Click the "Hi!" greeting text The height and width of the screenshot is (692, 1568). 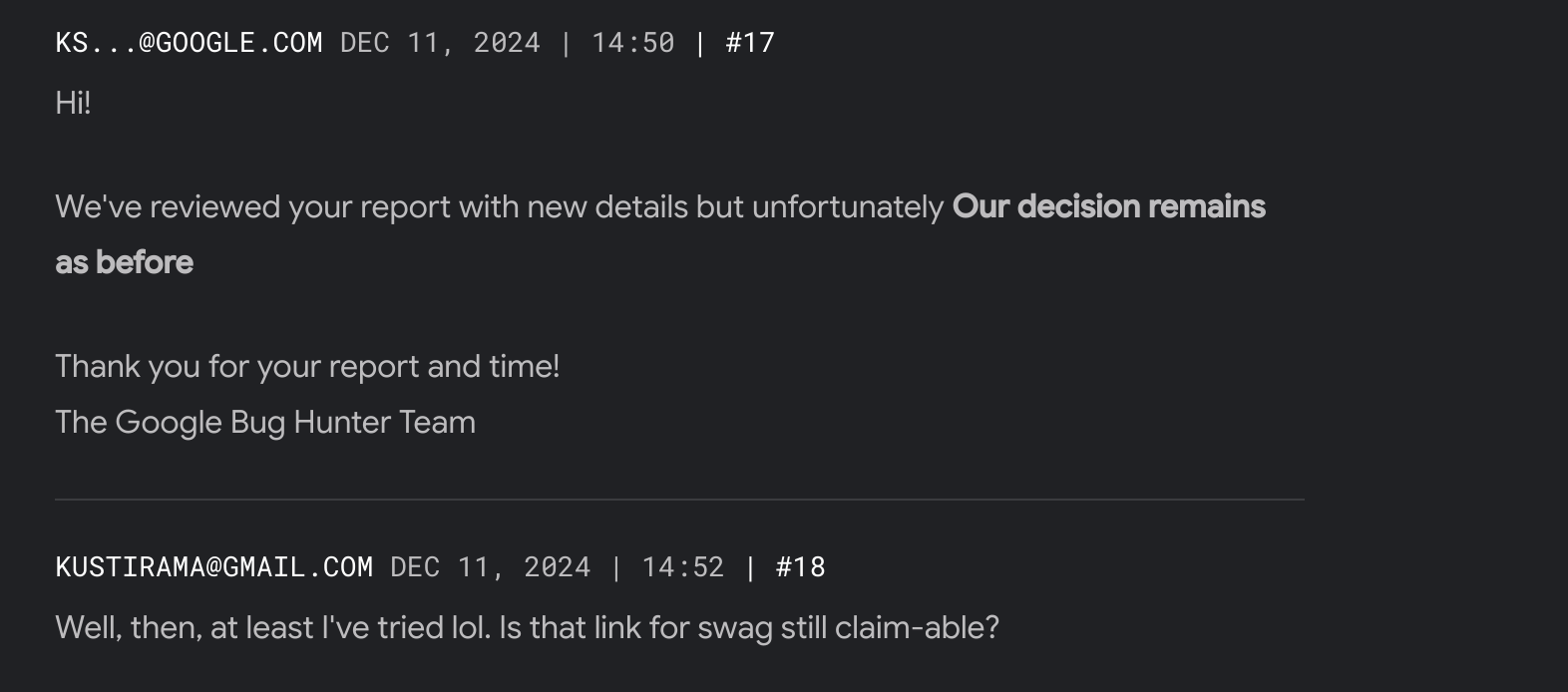pyautogui.click(x=73, y=104)
